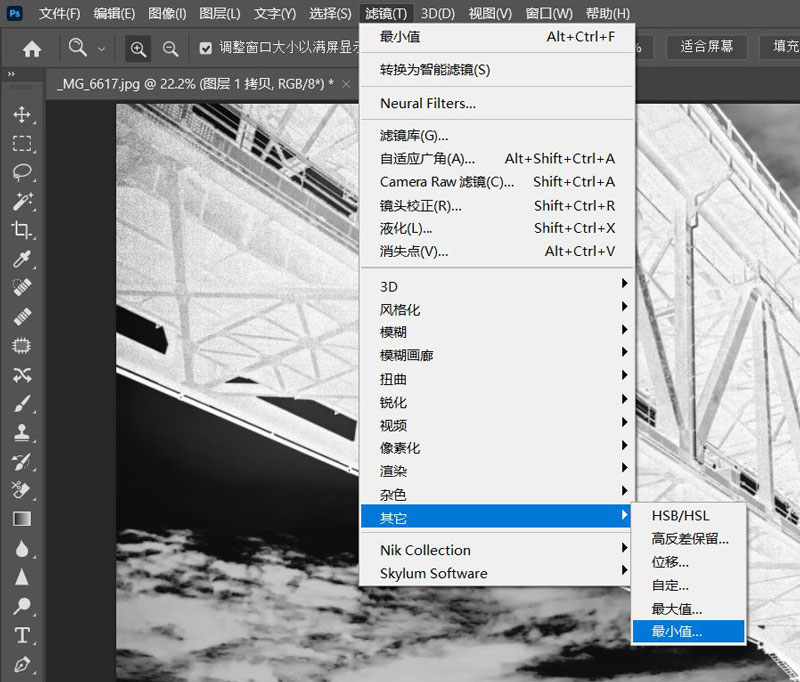Select the Blur drop tool
The width and height of the screenshot is (800, 682).
[x=22, y=548]
